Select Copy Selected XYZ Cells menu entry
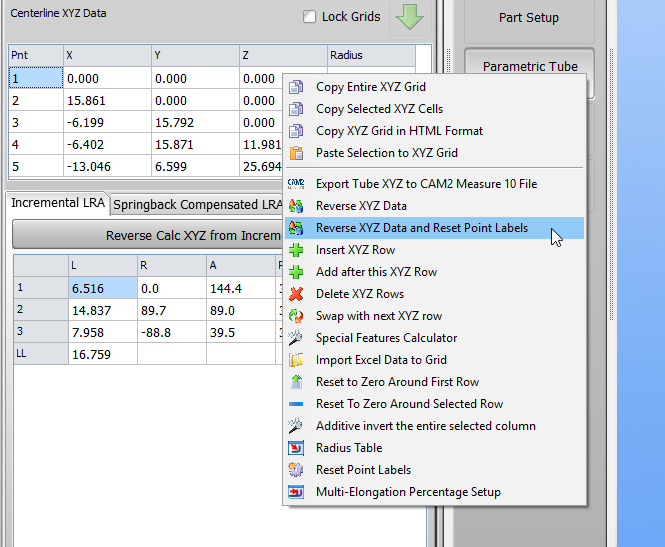Screen dimensions: 665x547 point(434,109)
